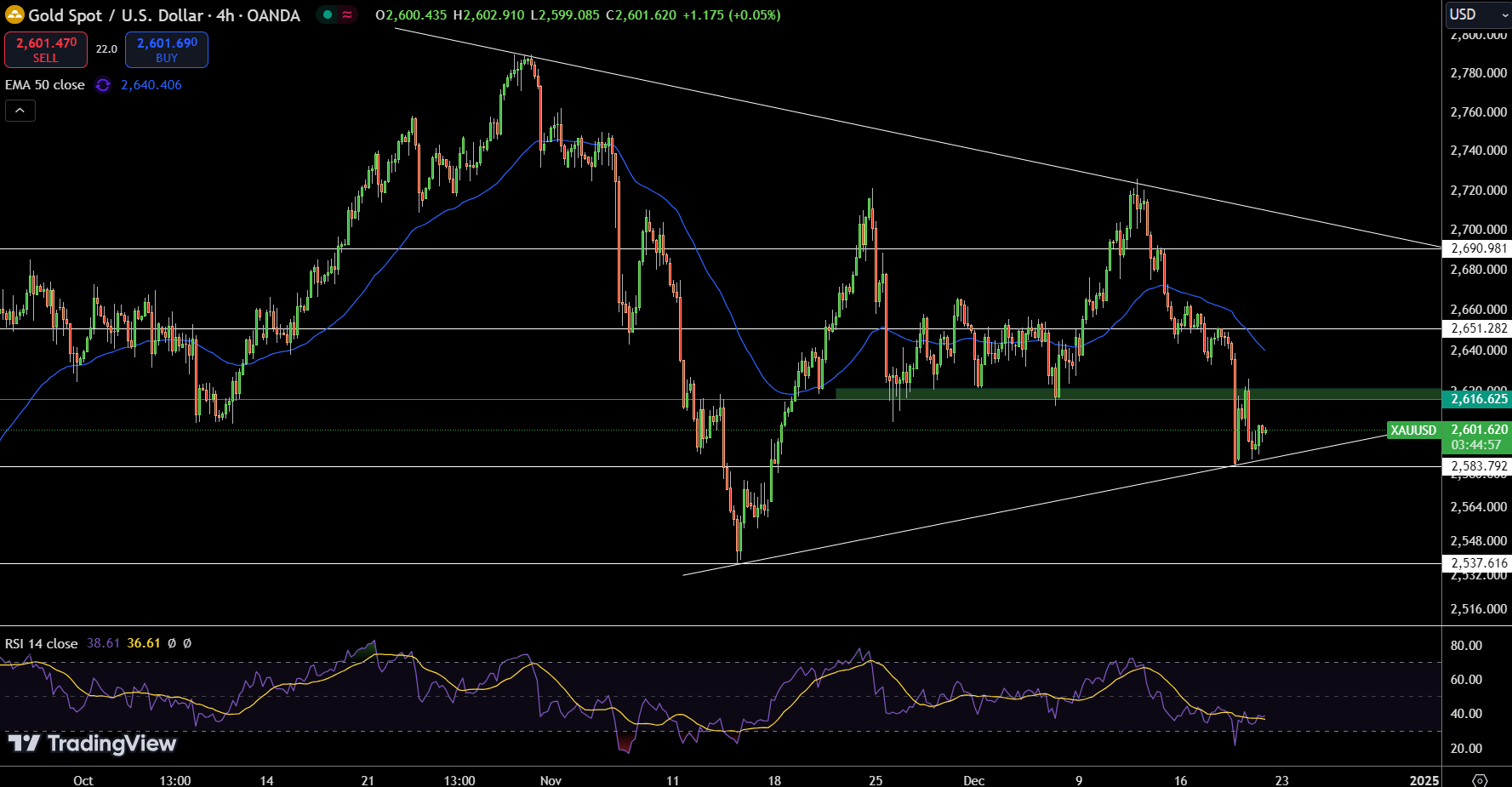
Task: Click the green market status dot
Action: [328, 14]
